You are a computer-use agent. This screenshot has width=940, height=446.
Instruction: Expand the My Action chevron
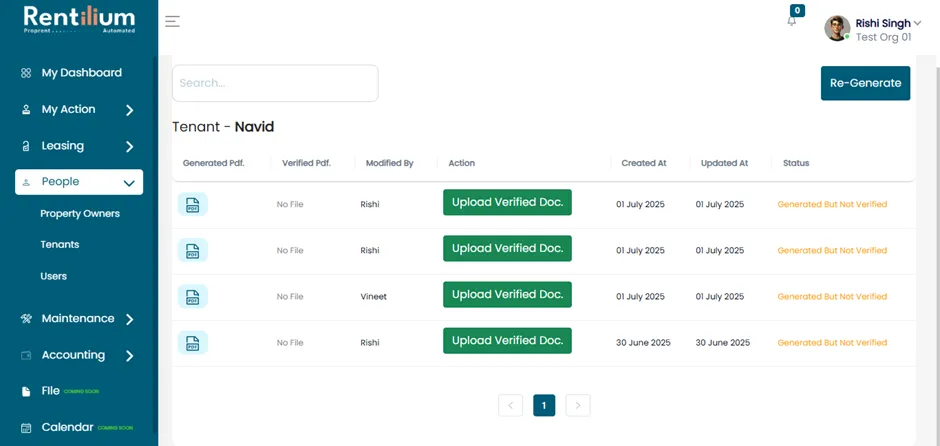tap(129, 110)
